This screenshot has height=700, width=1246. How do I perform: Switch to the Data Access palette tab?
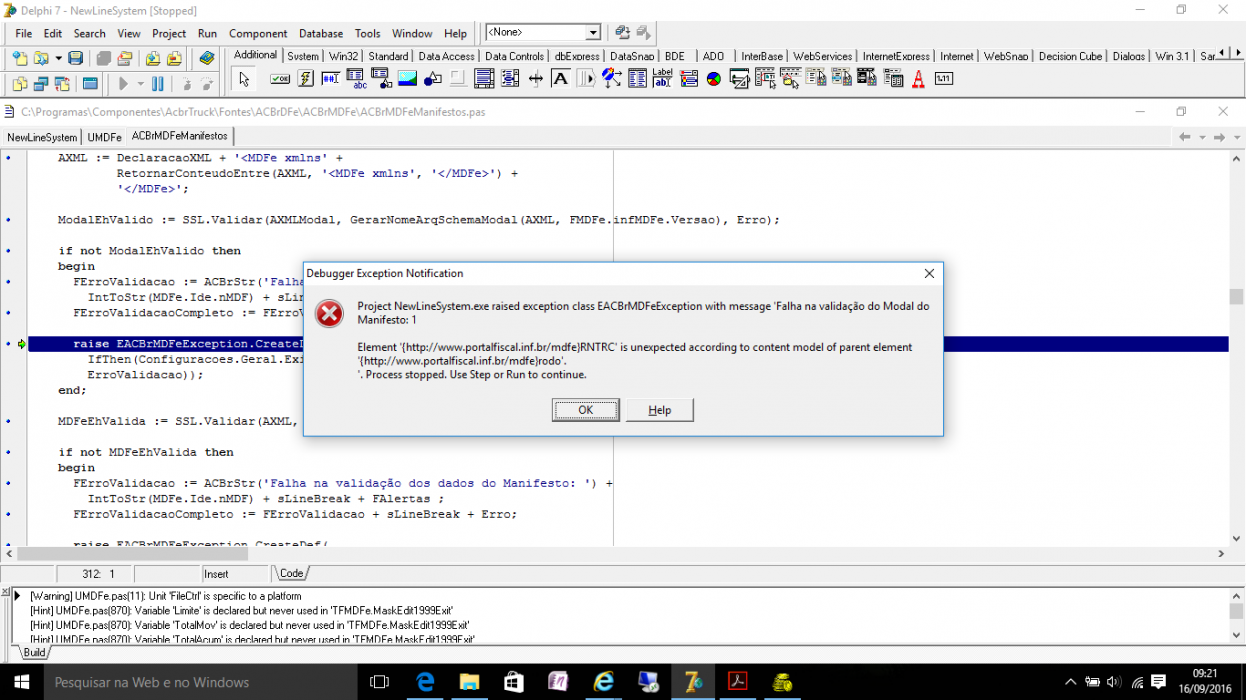click(x=446, y=56)
